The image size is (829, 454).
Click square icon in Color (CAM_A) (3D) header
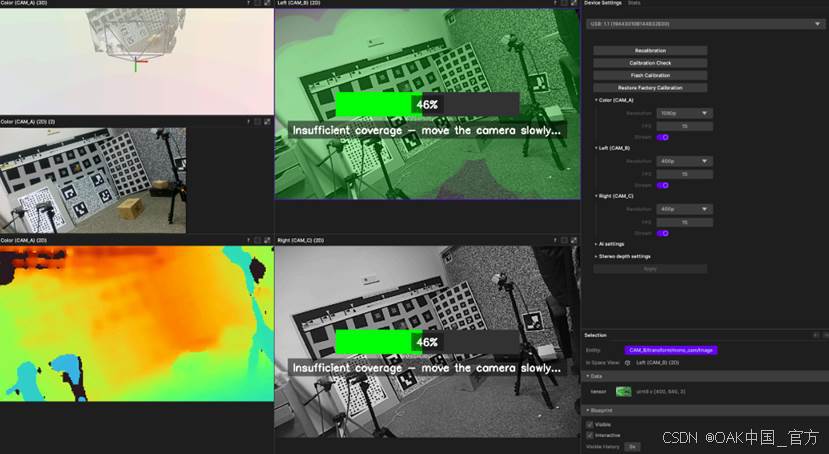(x=258, y=3)
